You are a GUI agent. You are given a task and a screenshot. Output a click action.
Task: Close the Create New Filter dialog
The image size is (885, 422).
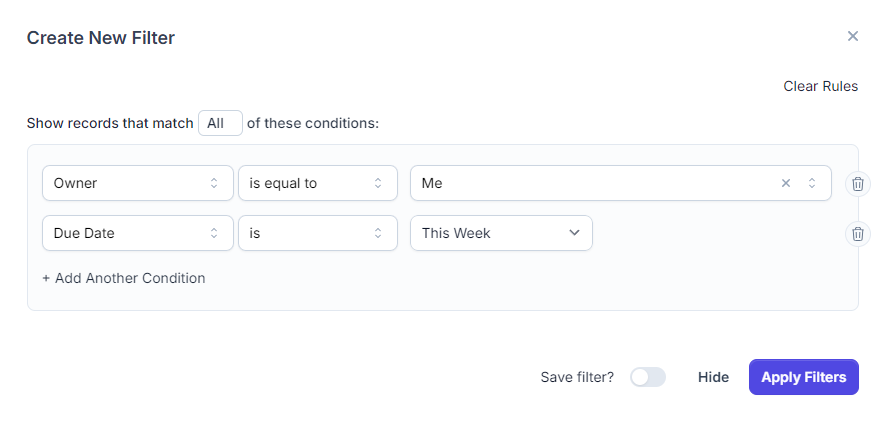853,36
